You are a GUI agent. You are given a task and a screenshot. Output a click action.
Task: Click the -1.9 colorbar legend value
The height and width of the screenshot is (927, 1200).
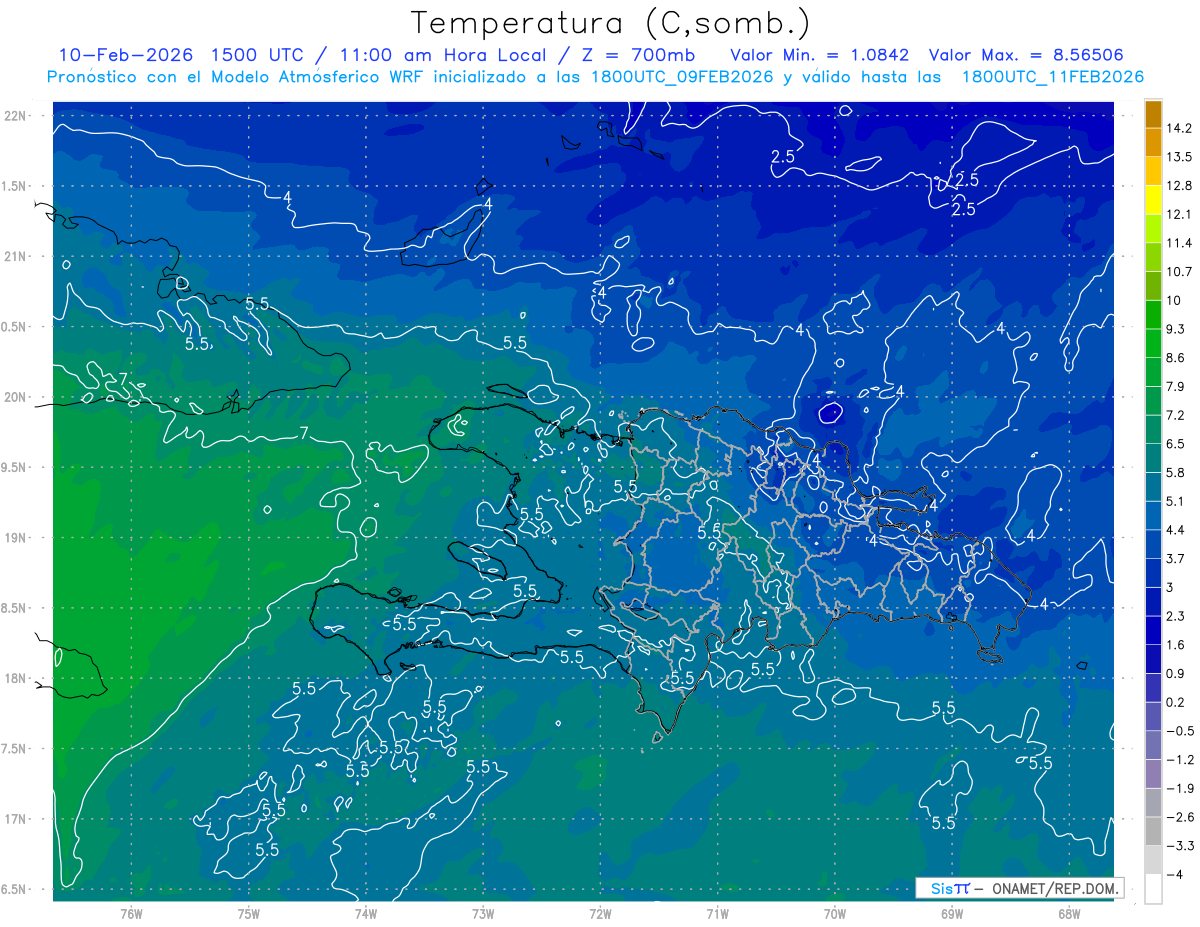tap(1180, 788)
